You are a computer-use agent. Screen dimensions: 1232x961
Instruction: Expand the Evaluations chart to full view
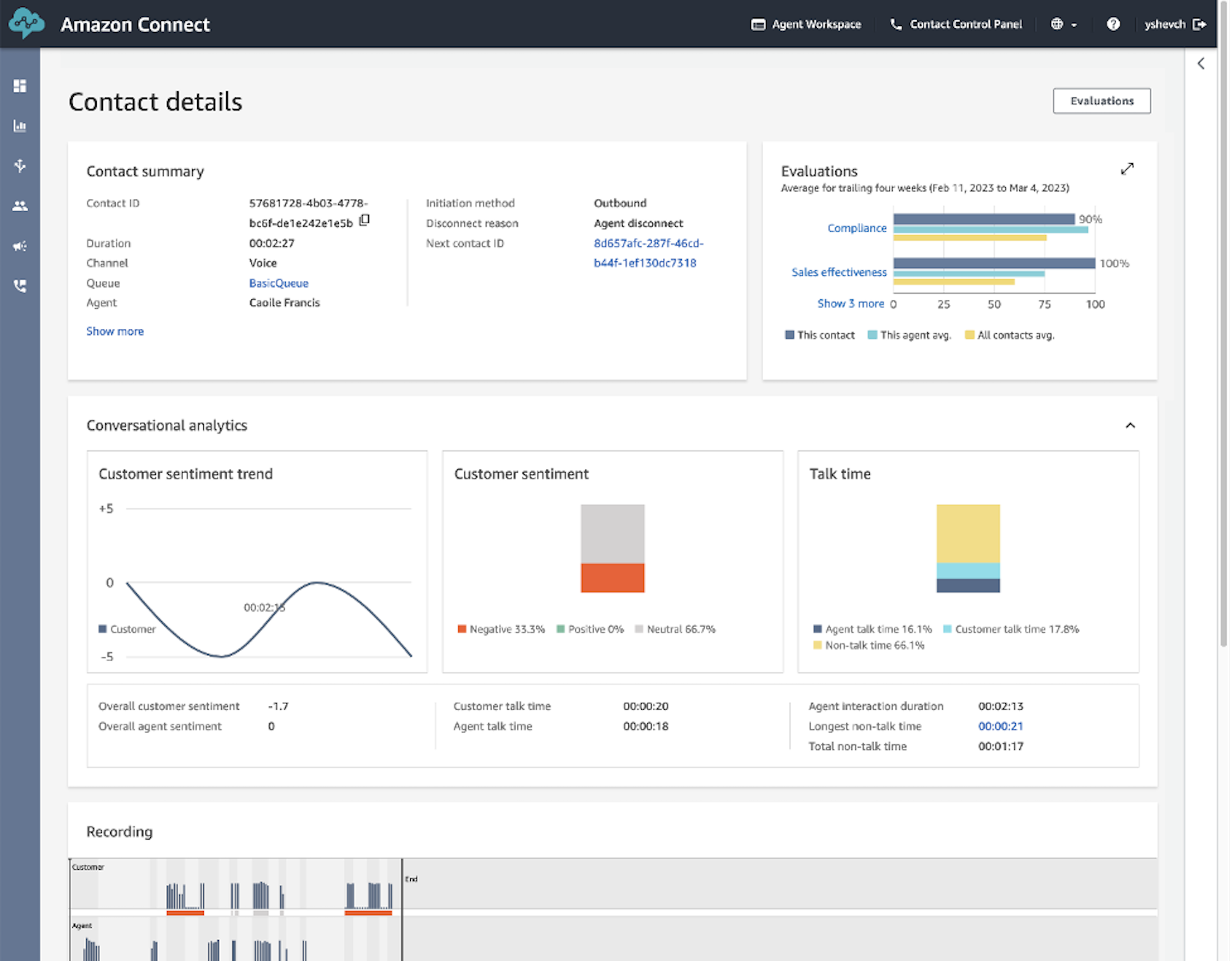(x=1127, y=169)
